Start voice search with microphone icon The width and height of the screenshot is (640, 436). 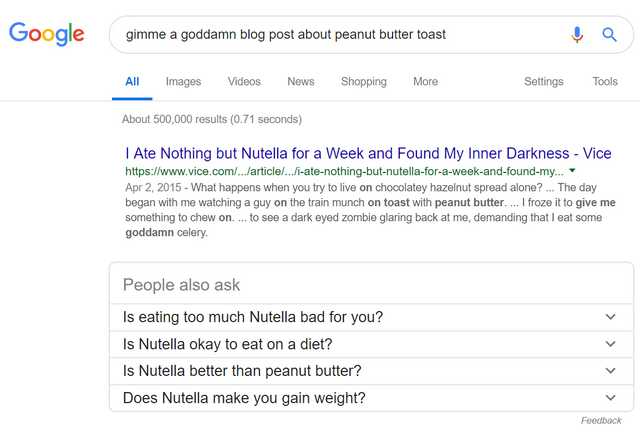577,35
